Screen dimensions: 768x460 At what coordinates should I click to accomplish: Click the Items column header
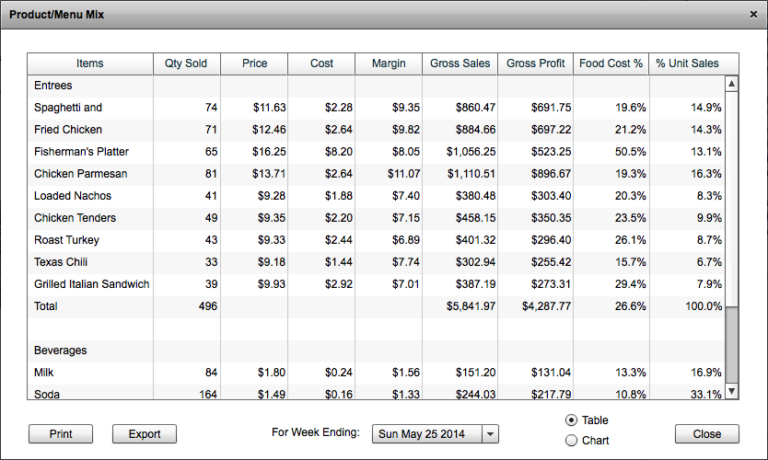pyautogui.click(x=90, y=64)
